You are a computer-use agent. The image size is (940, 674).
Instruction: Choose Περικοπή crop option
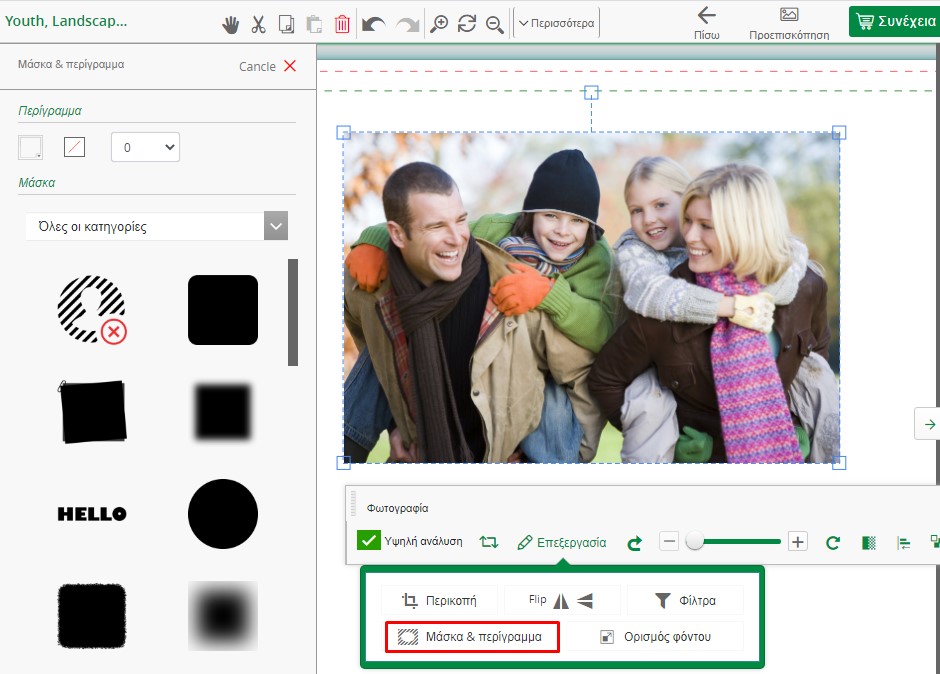pyautogui.click(x=439, y=601)
